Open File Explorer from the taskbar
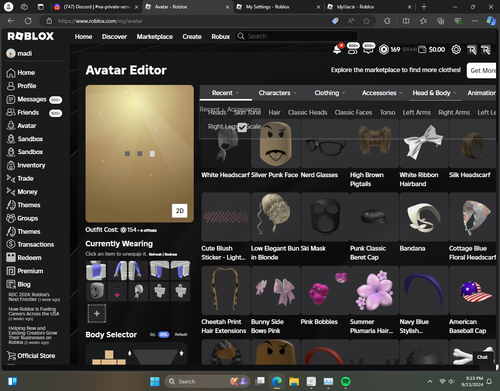The image size is (500, 391). click(294, 381)
